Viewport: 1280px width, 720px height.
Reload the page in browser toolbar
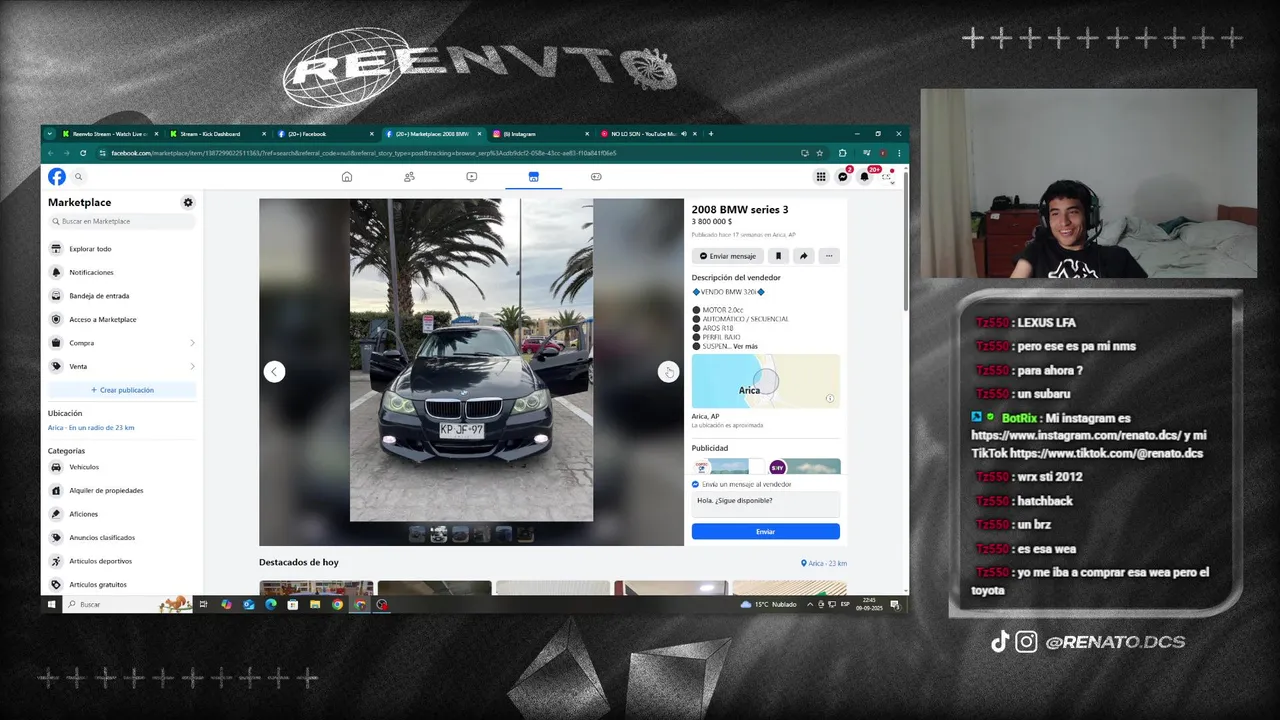[x=84, y=153]
